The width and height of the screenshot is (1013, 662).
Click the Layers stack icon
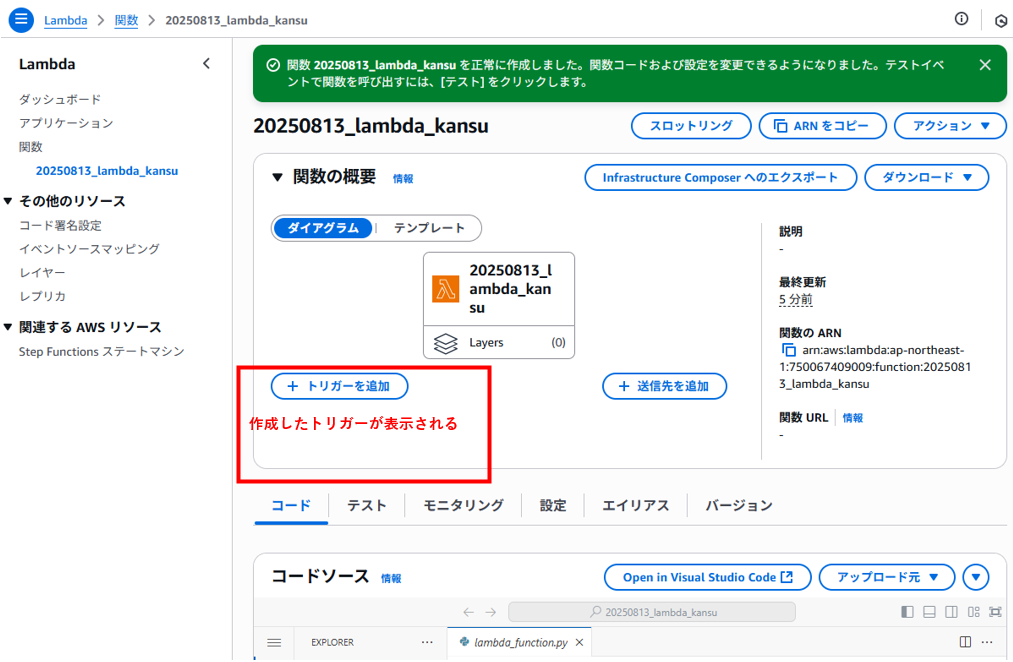click(x=446, y=343)
